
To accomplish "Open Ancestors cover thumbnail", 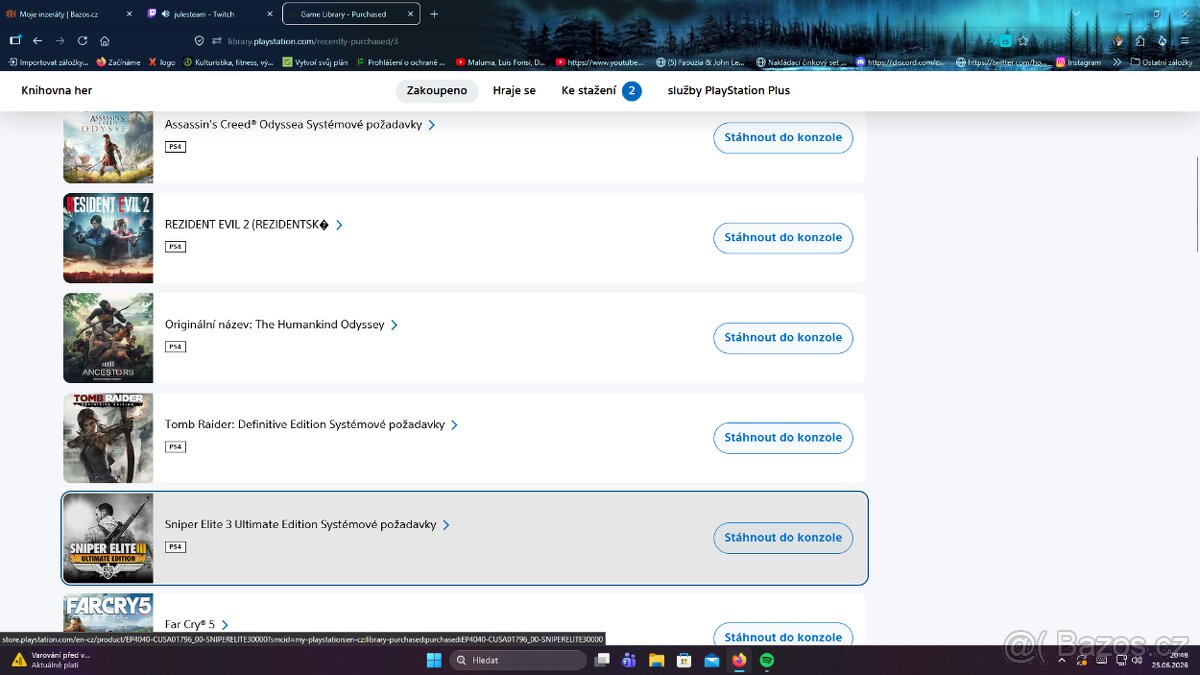I will pyautogui.click(x=108, y=338).
